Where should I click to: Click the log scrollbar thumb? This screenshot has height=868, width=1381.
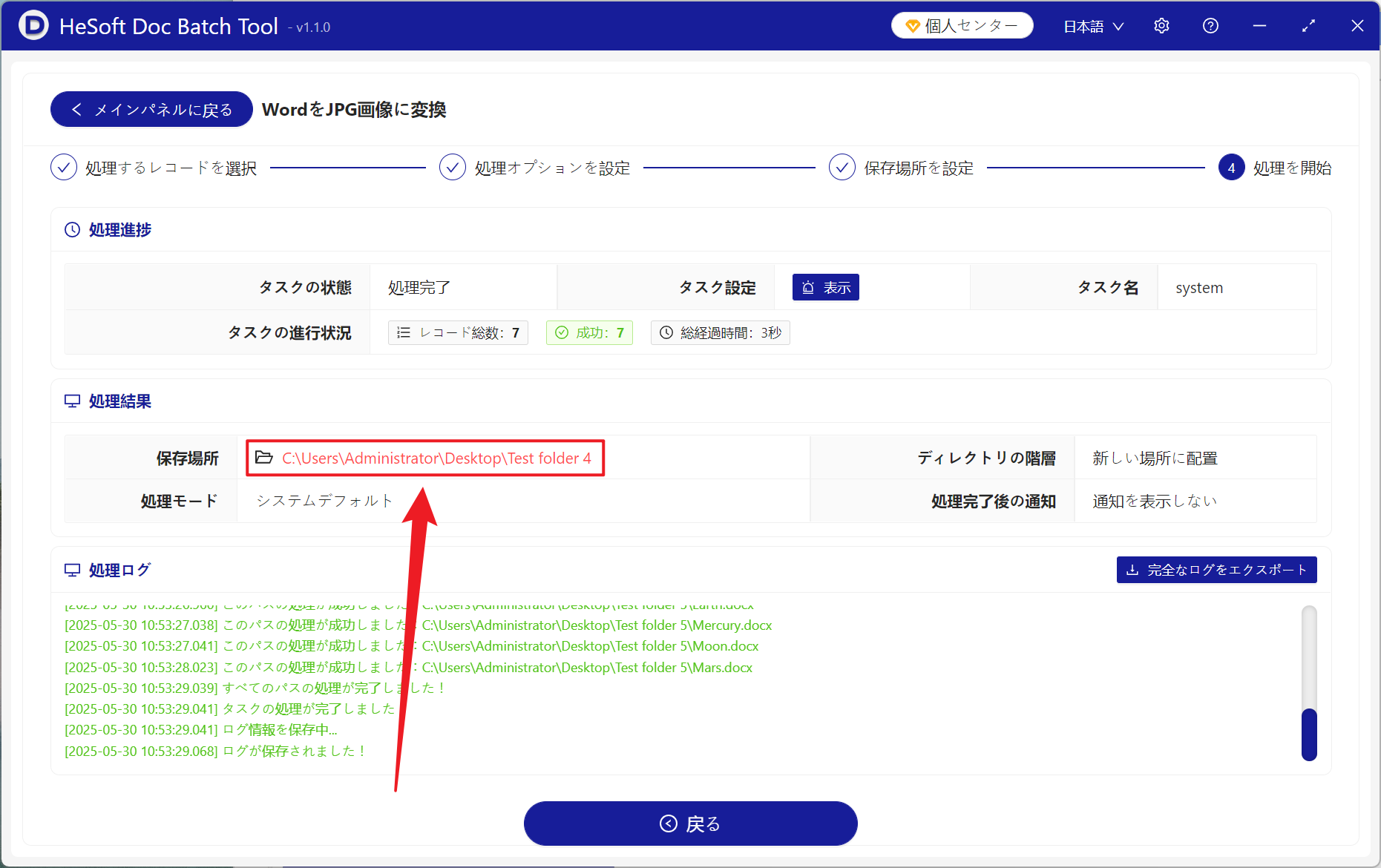click(1309, 734)
